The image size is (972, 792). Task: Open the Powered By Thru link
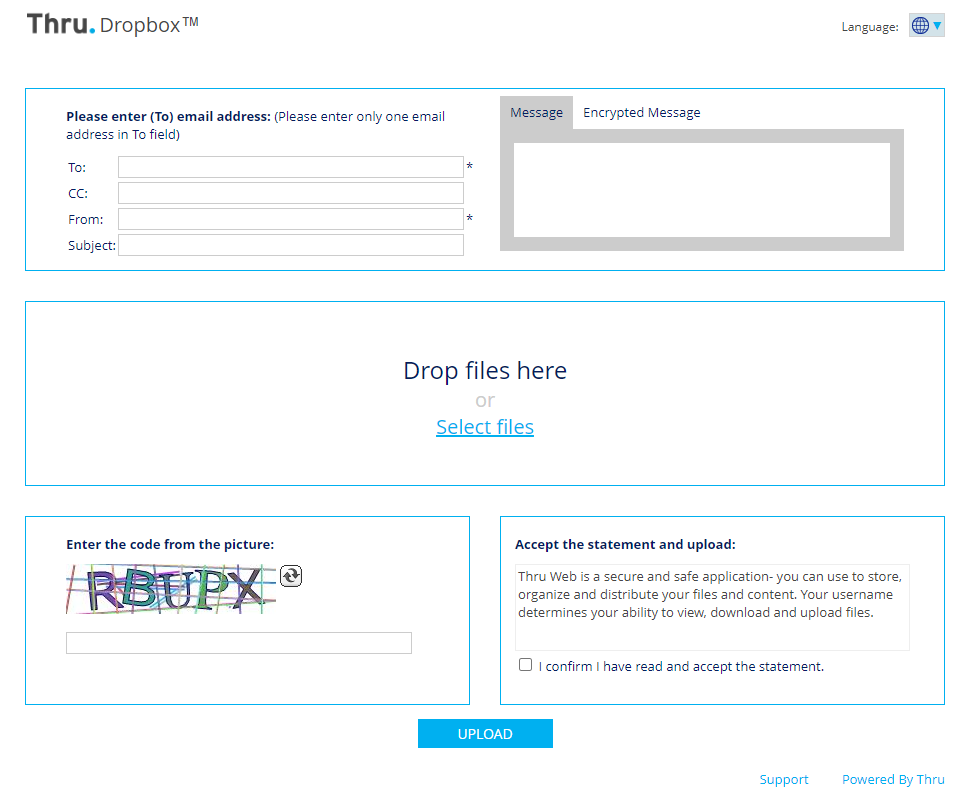pos(892,779)
